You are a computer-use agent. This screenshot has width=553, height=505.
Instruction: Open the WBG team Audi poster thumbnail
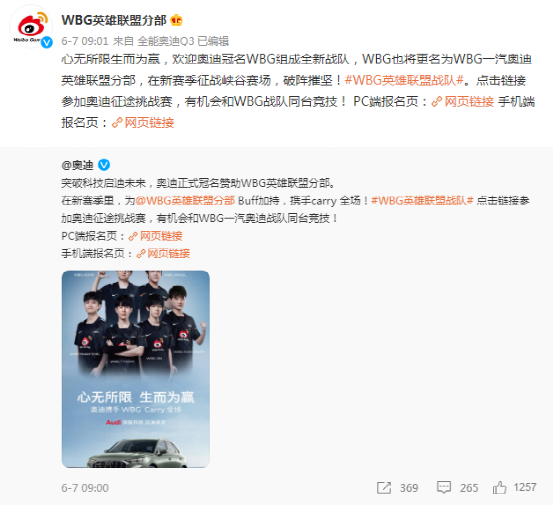(x=136, y=369)
